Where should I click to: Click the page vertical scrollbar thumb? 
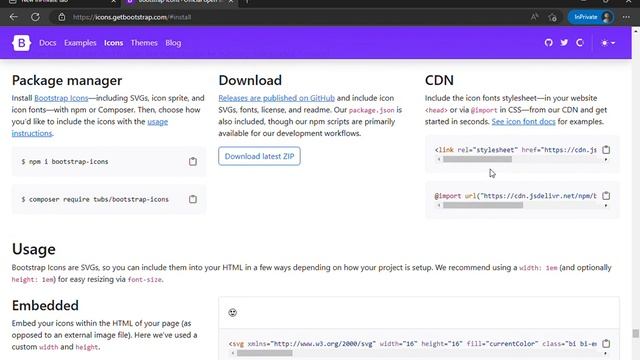point(636,333)
